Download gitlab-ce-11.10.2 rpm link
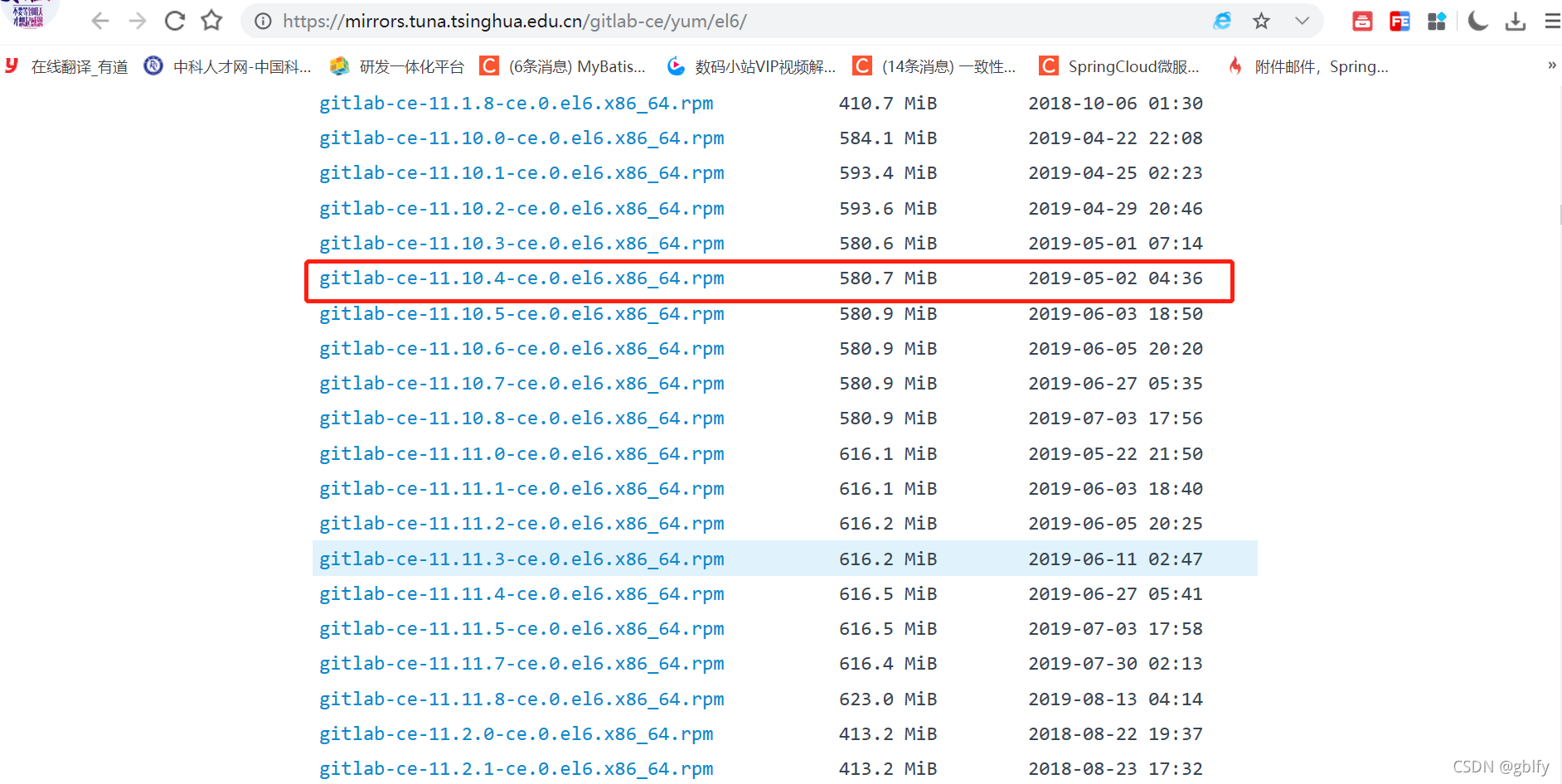The height and width of the screenshot is (784, 1562). pos(521,209)
